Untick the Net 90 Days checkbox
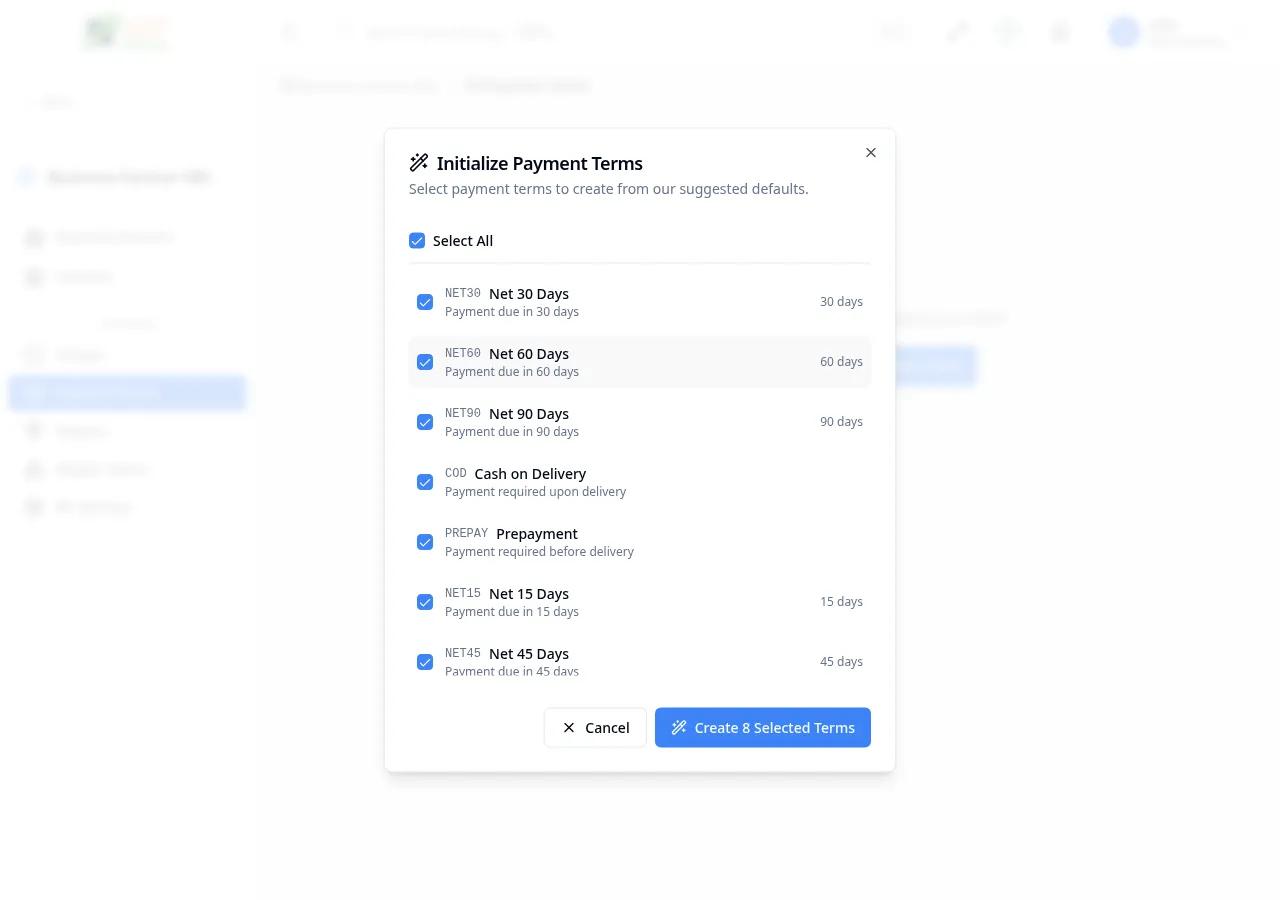 [425, 422]
